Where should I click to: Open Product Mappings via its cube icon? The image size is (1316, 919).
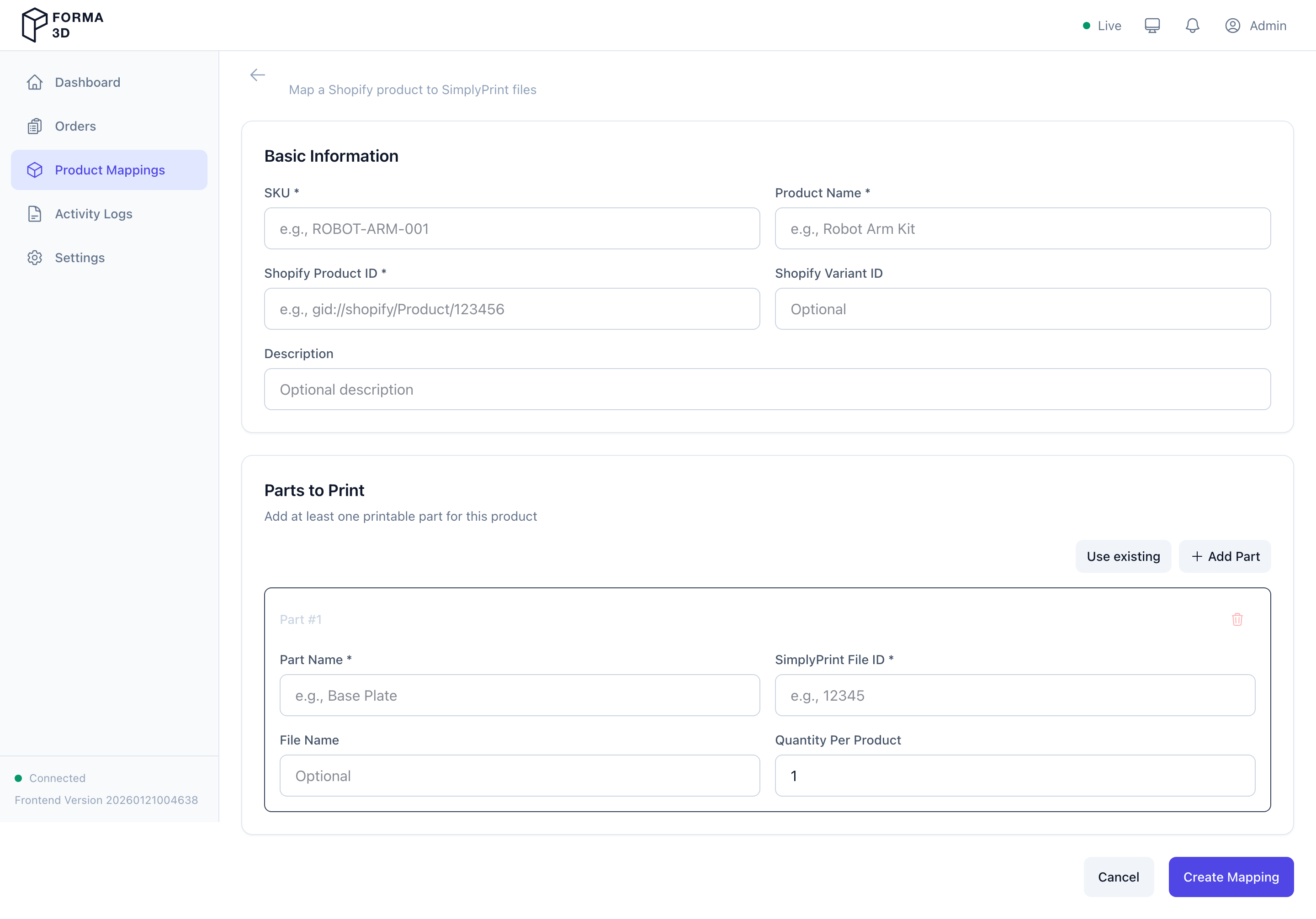(x=35, y=169)
